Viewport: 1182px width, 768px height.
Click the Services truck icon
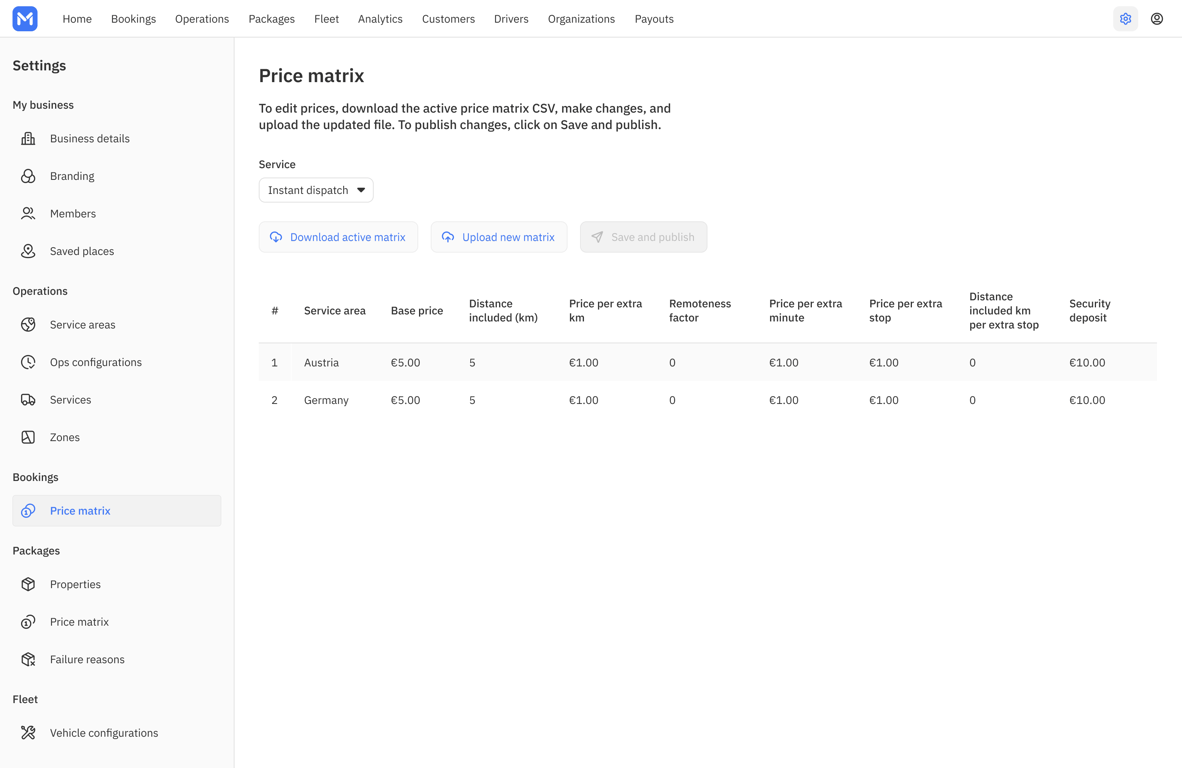(x=28, y=400)
